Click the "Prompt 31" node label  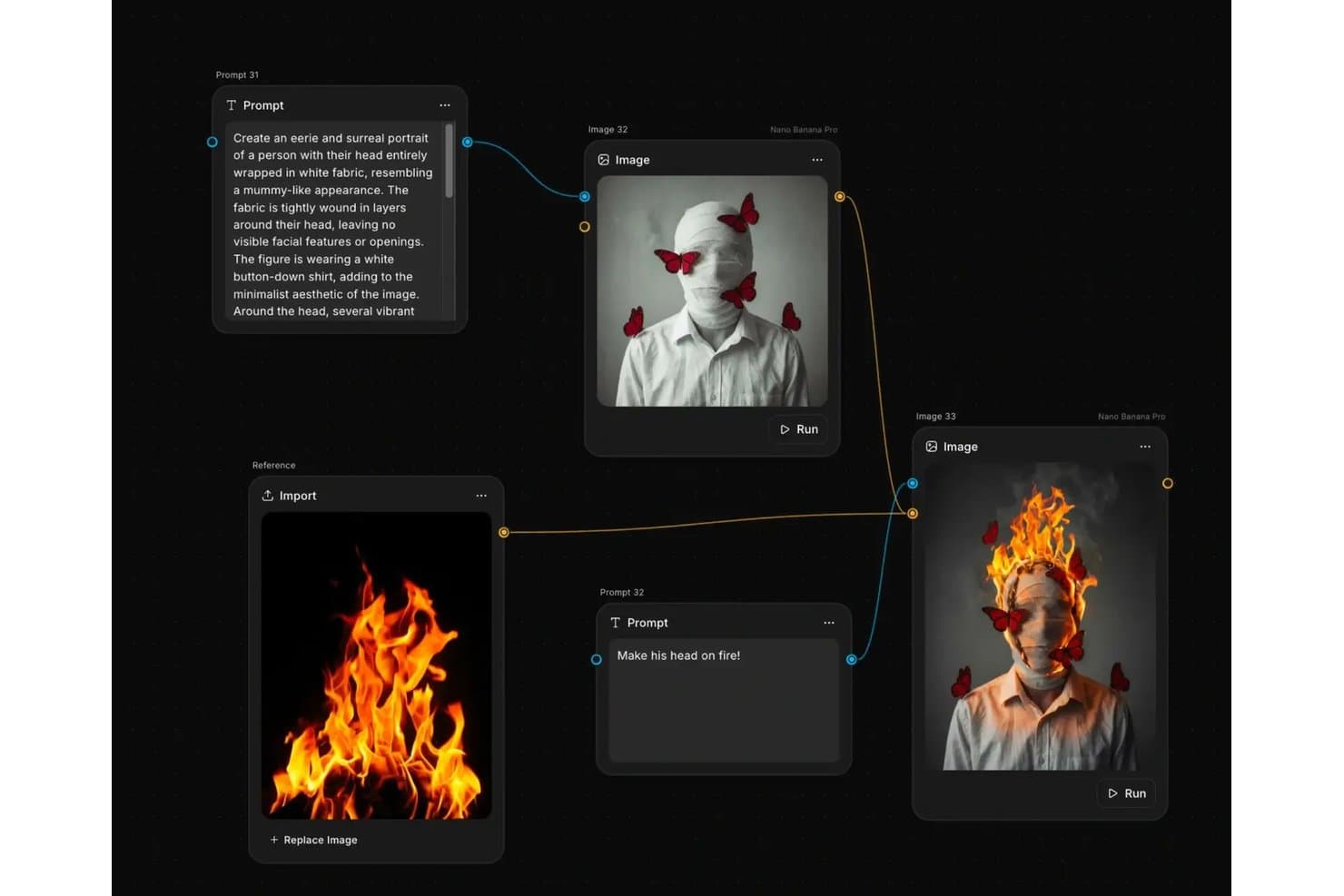[x=237, y=74]
